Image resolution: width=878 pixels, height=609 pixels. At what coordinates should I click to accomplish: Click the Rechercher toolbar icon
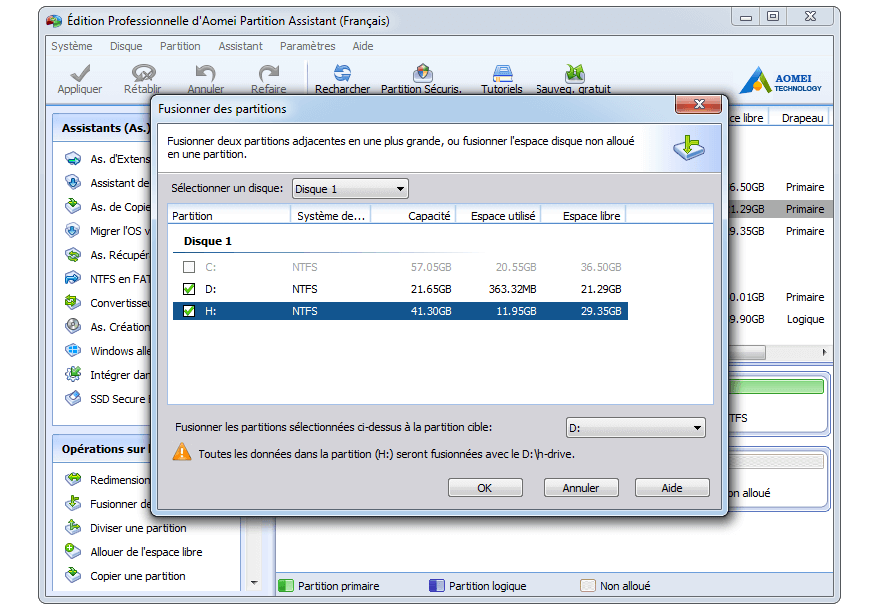click(x=342, y=73)
